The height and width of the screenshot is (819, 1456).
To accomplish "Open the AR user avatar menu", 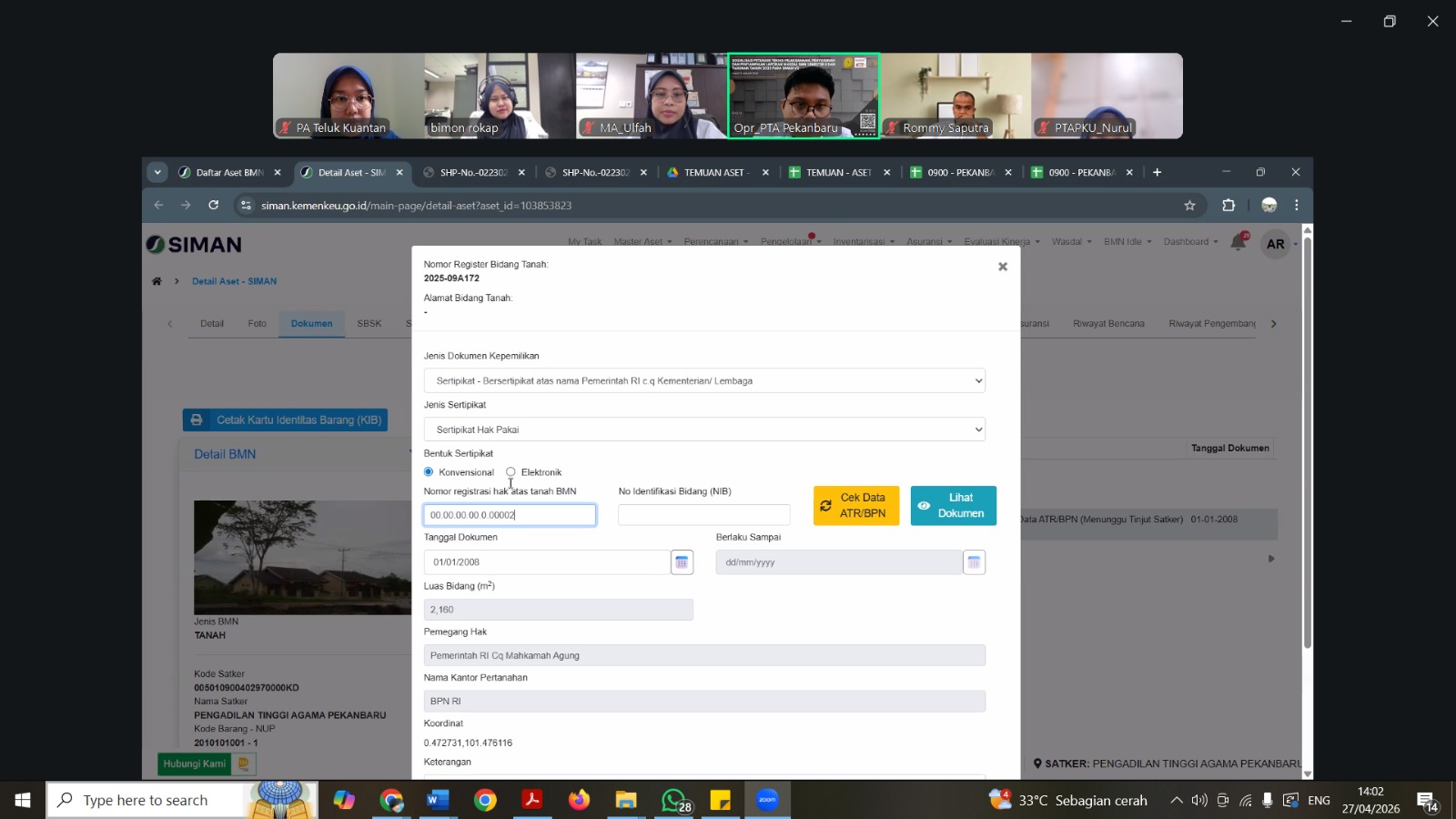I will click(1276, 244).
